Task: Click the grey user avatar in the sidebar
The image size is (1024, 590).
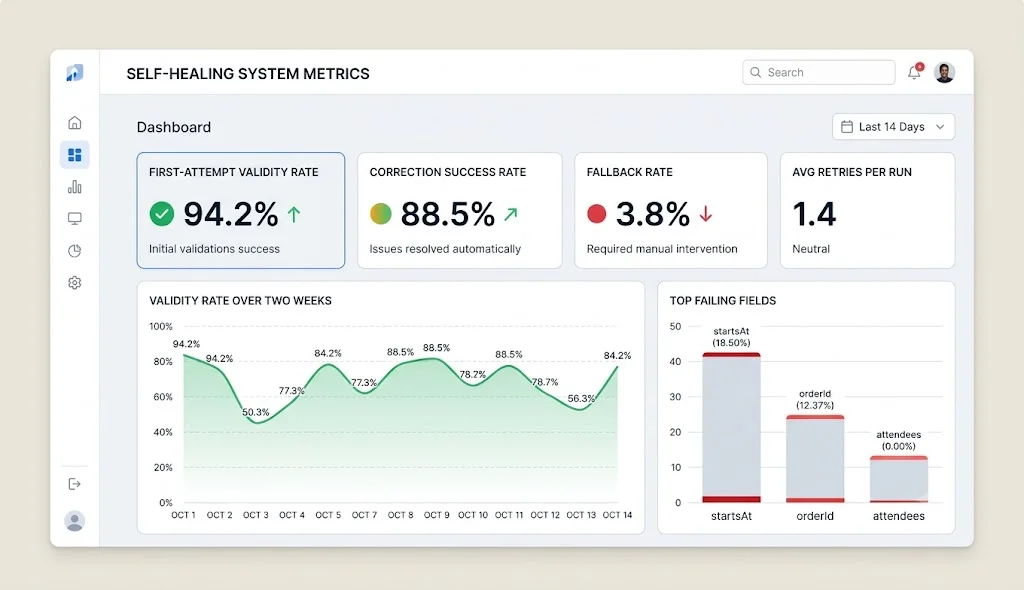Action: [74, 521]
